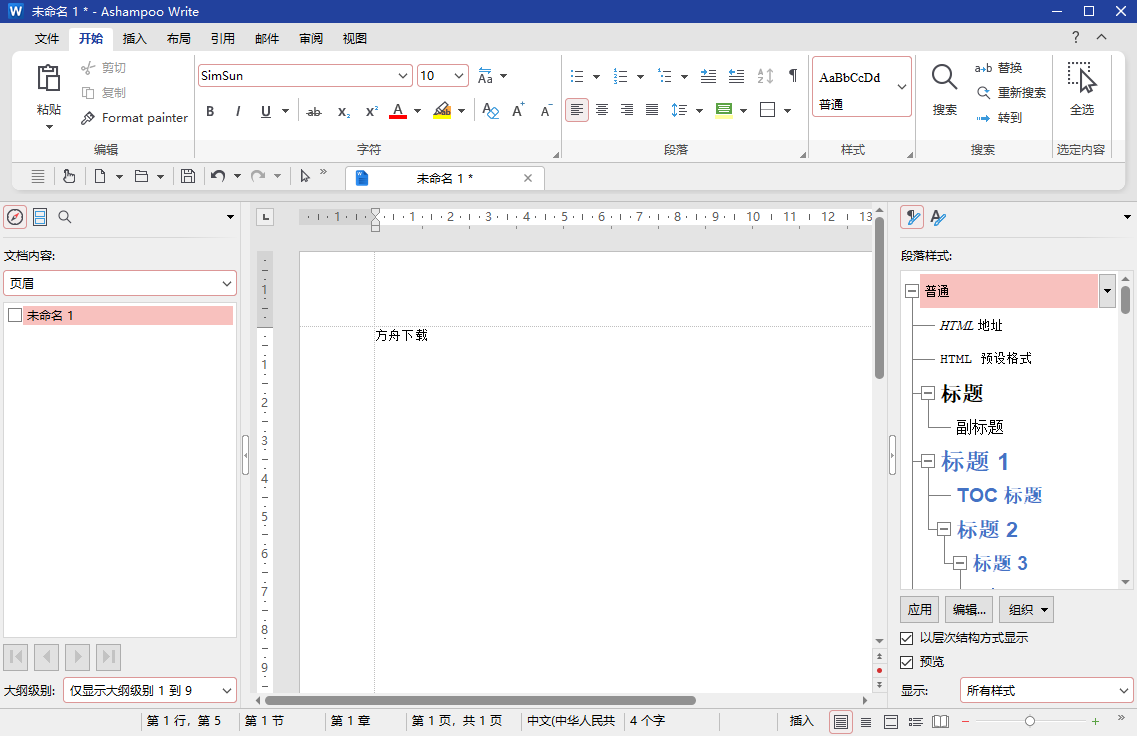
Task: Uncheck 以层次结构方式显示 checkbox
Action: coord(906,638)
